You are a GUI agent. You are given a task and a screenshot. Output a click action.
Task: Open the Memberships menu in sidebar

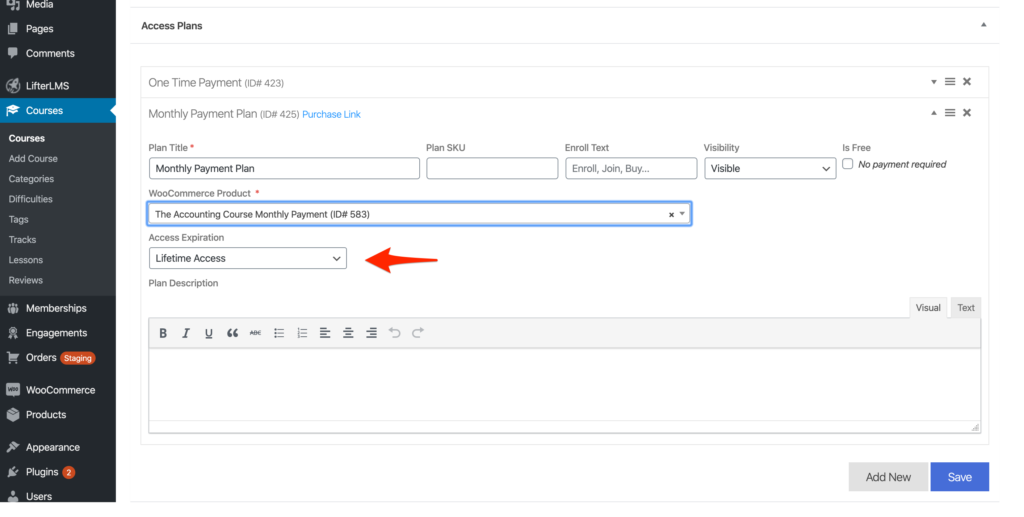pyautogui.click(x=56, y=308)
